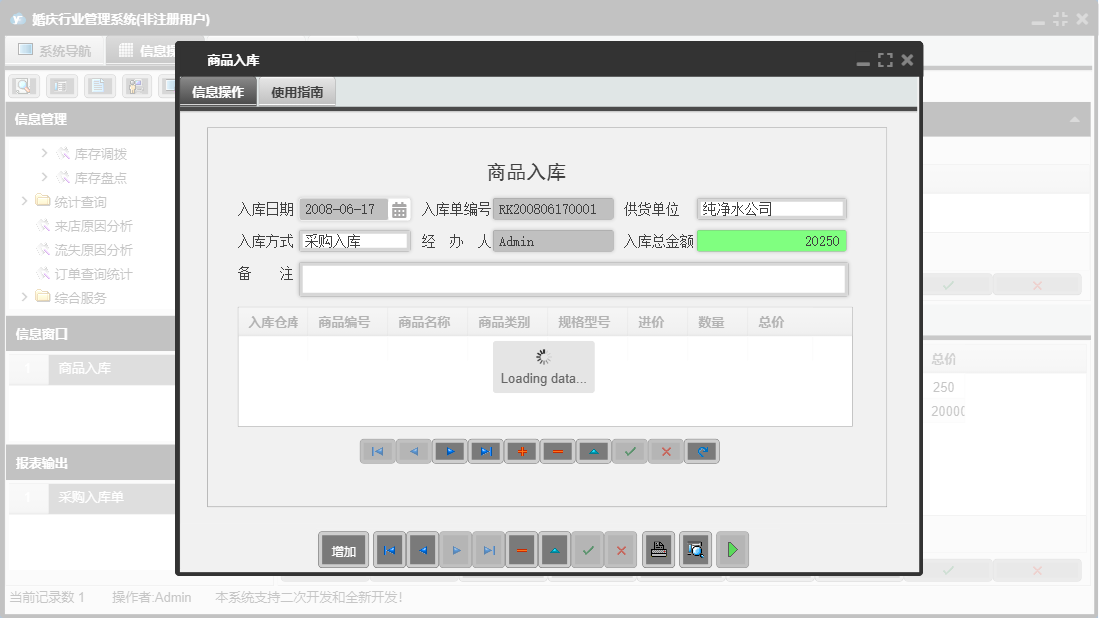The width and height of the screenshot is (1099, 618).
Task: Cancel edits with the red X icon
Action: pos(665,451)
